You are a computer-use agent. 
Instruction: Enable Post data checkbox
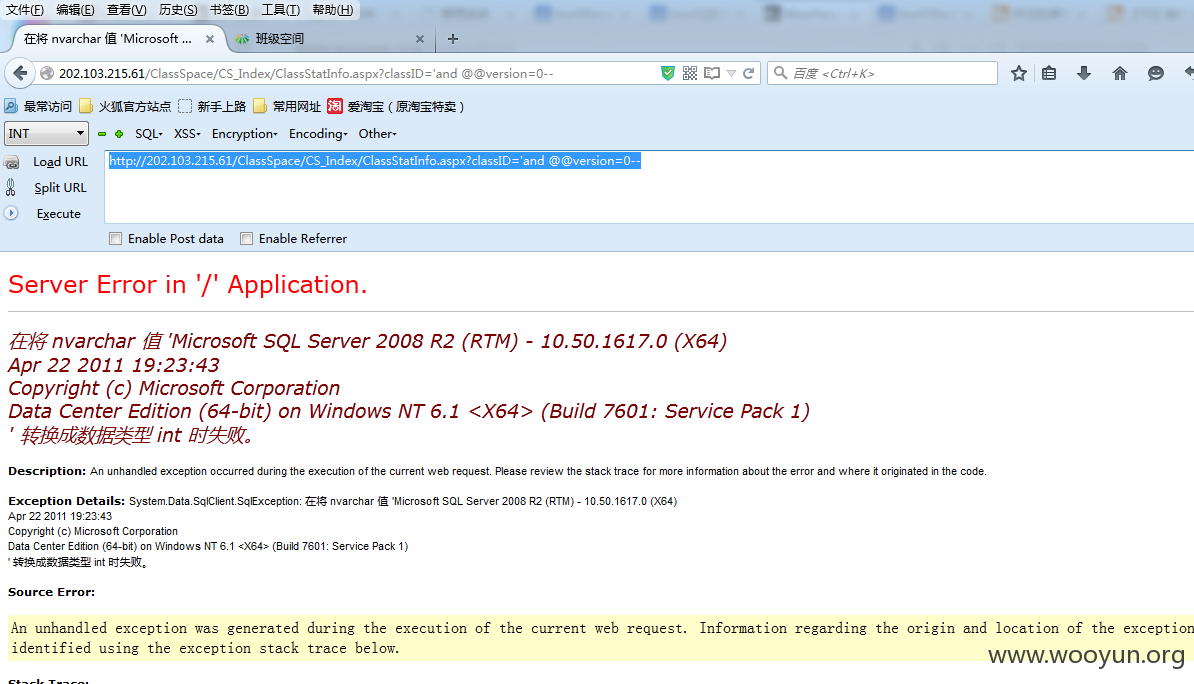pos(116,238)
